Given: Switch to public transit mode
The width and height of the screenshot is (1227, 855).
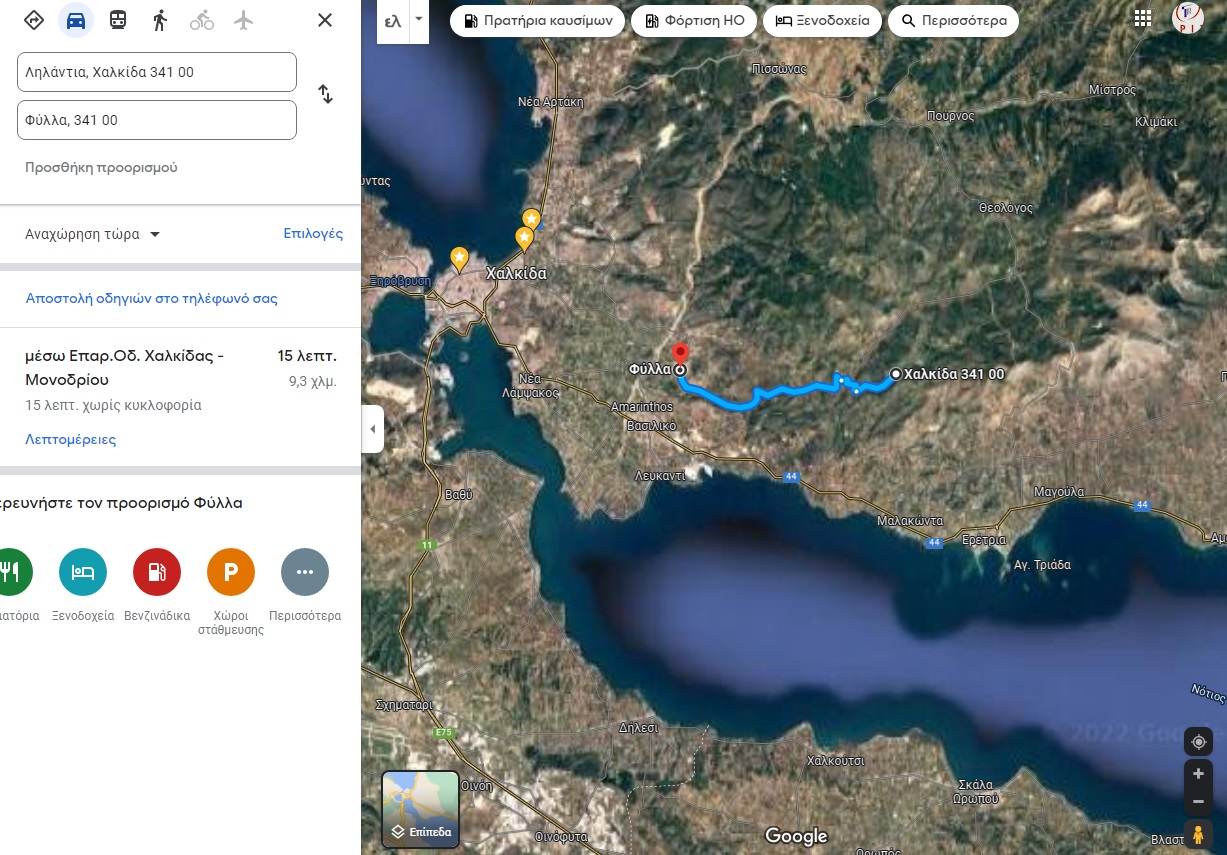Looking at the screenshot, I should tap(117, 20).
